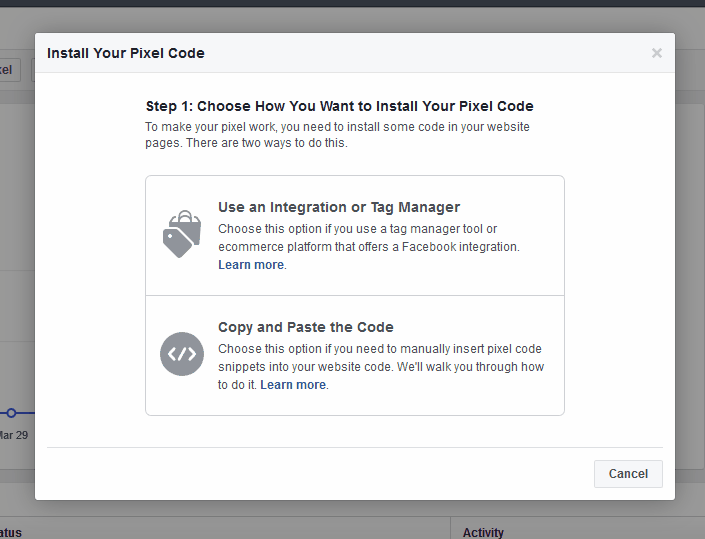This screenshot has height=539, width=705.
Task: Choose Use an Integration or Tag Manager
Action: [355, 236]
